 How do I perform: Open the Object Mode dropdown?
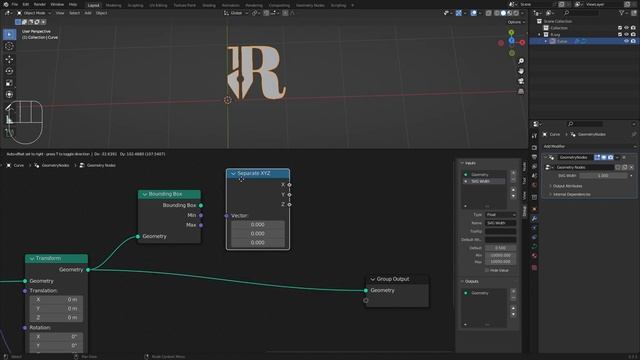34,13
